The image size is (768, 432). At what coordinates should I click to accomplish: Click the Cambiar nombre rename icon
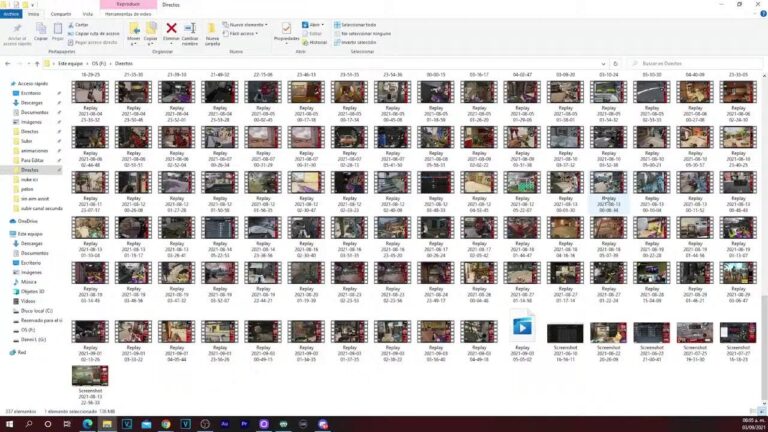190,28
